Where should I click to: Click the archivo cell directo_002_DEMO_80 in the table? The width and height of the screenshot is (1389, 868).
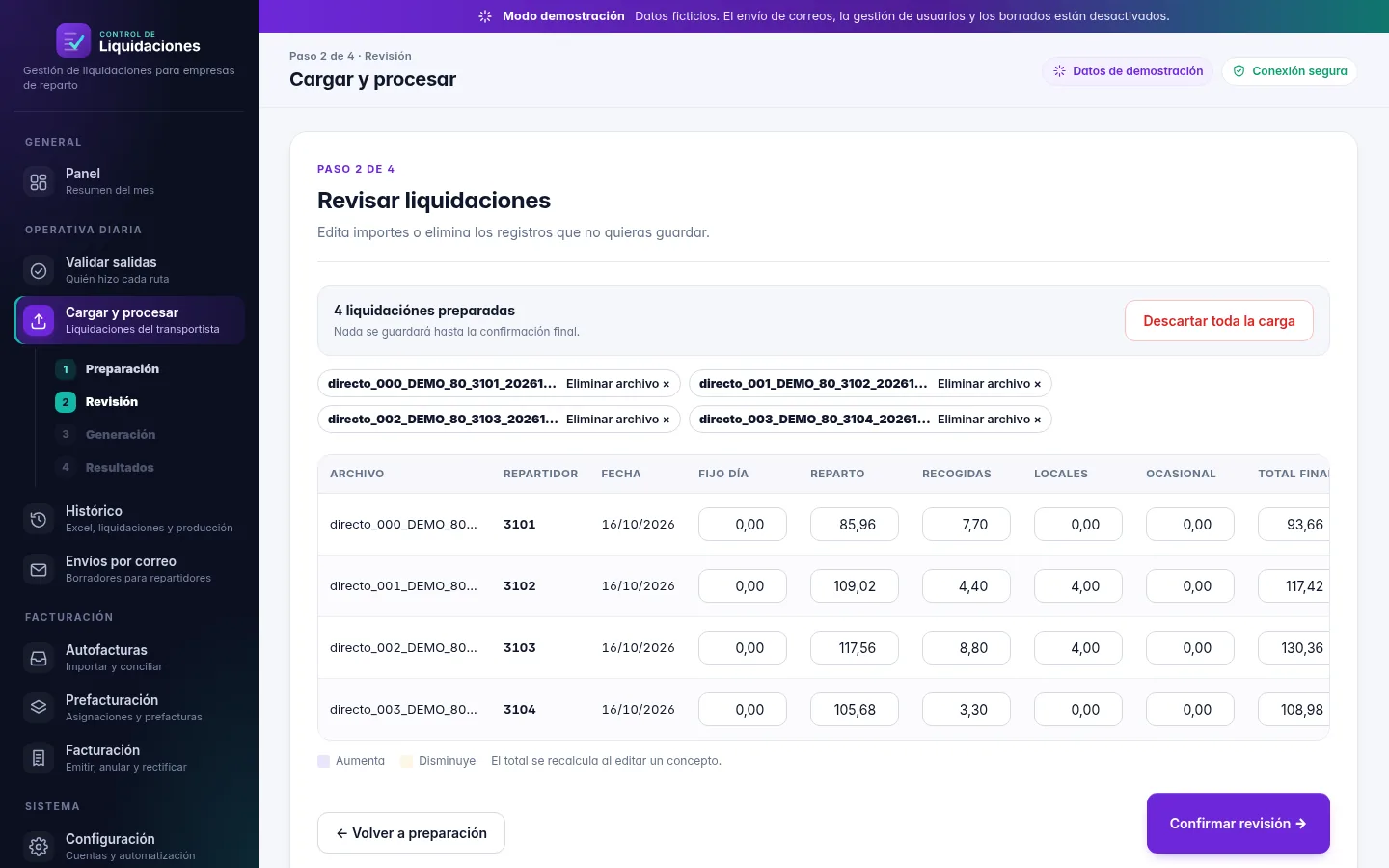403,648
